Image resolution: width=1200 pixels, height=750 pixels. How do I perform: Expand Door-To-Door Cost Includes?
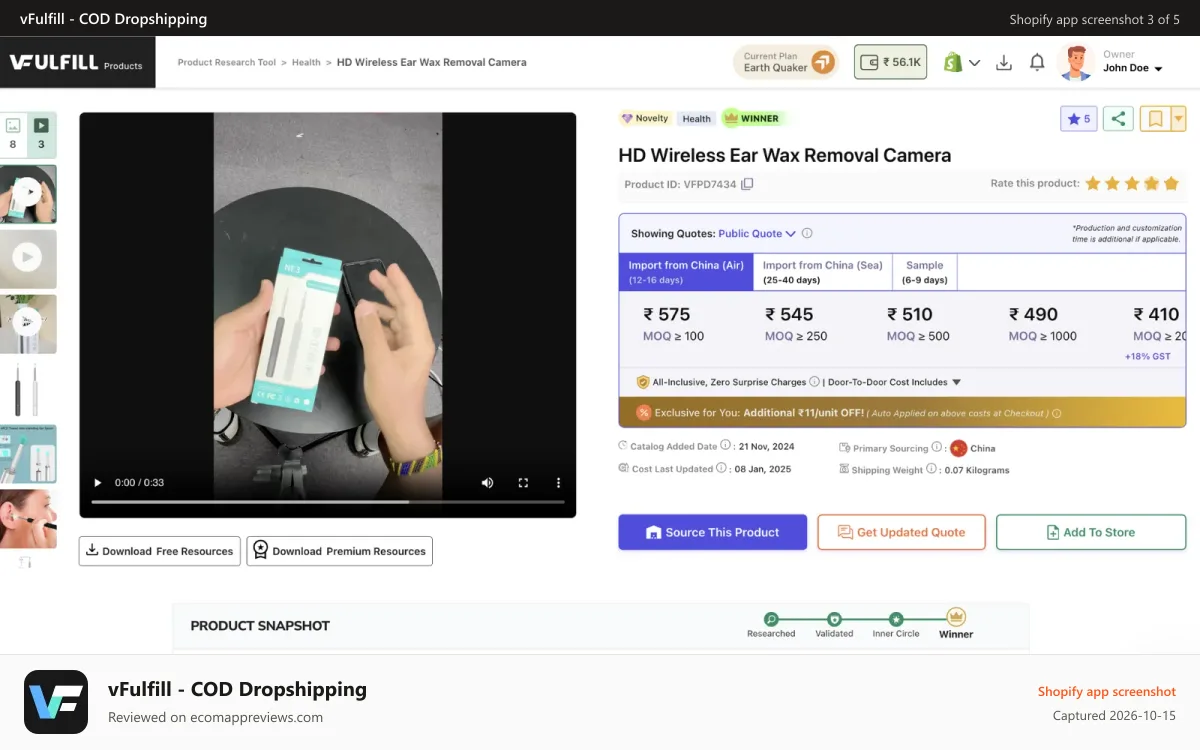(893, 382)
